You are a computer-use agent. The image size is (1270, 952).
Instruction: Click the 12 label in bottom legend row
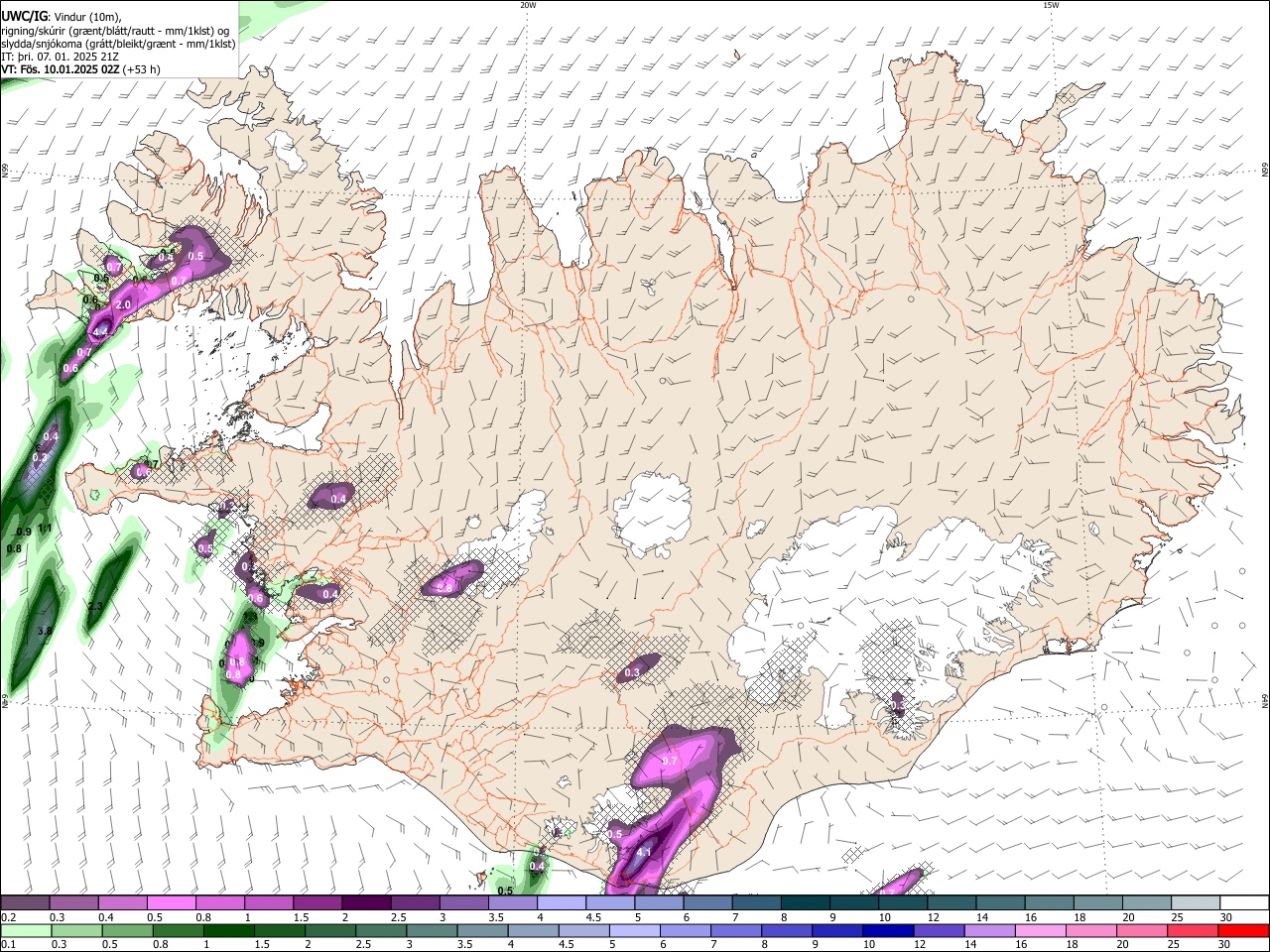coord(920,944)
